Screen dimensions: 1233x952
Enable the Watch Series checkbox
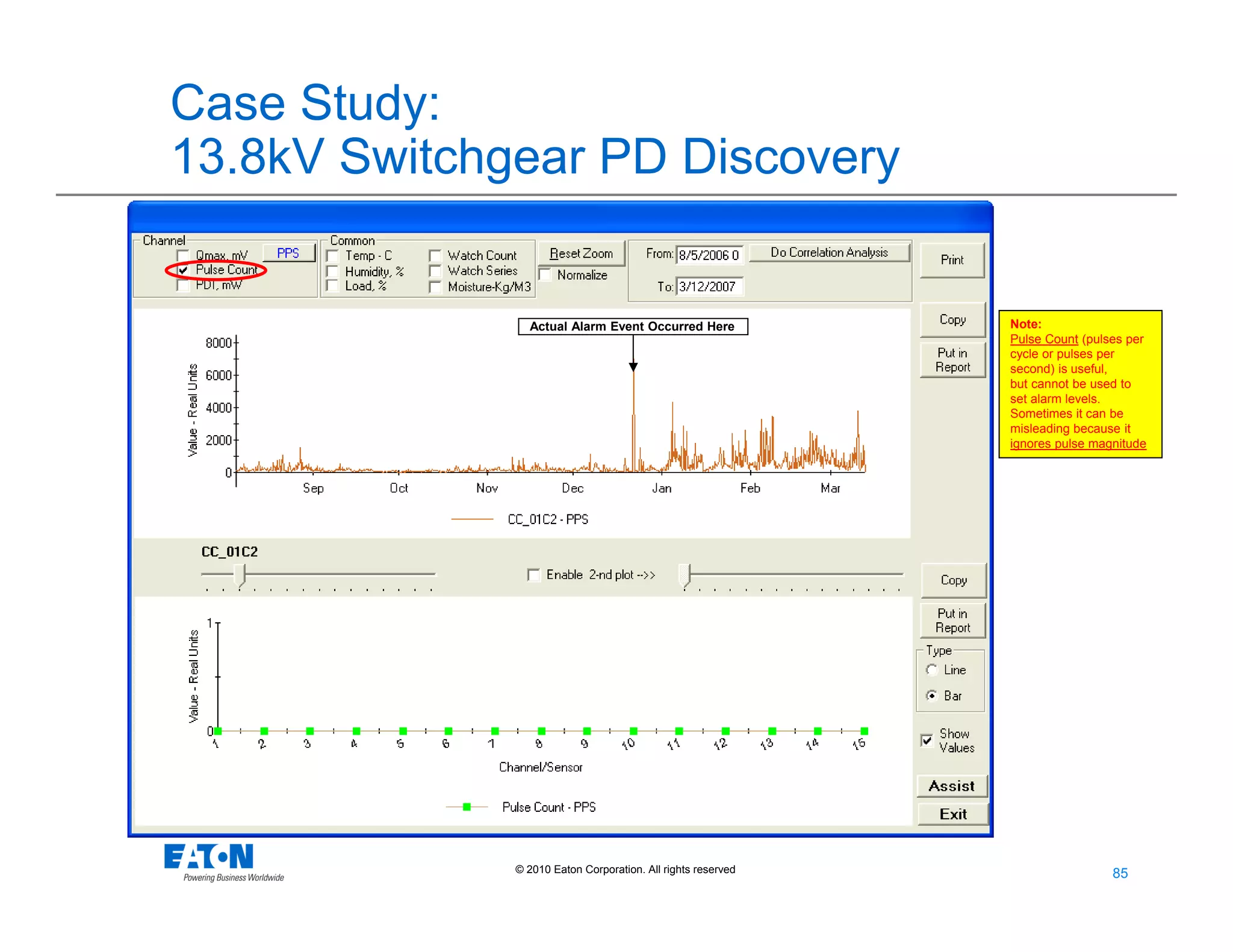(435, 271)
